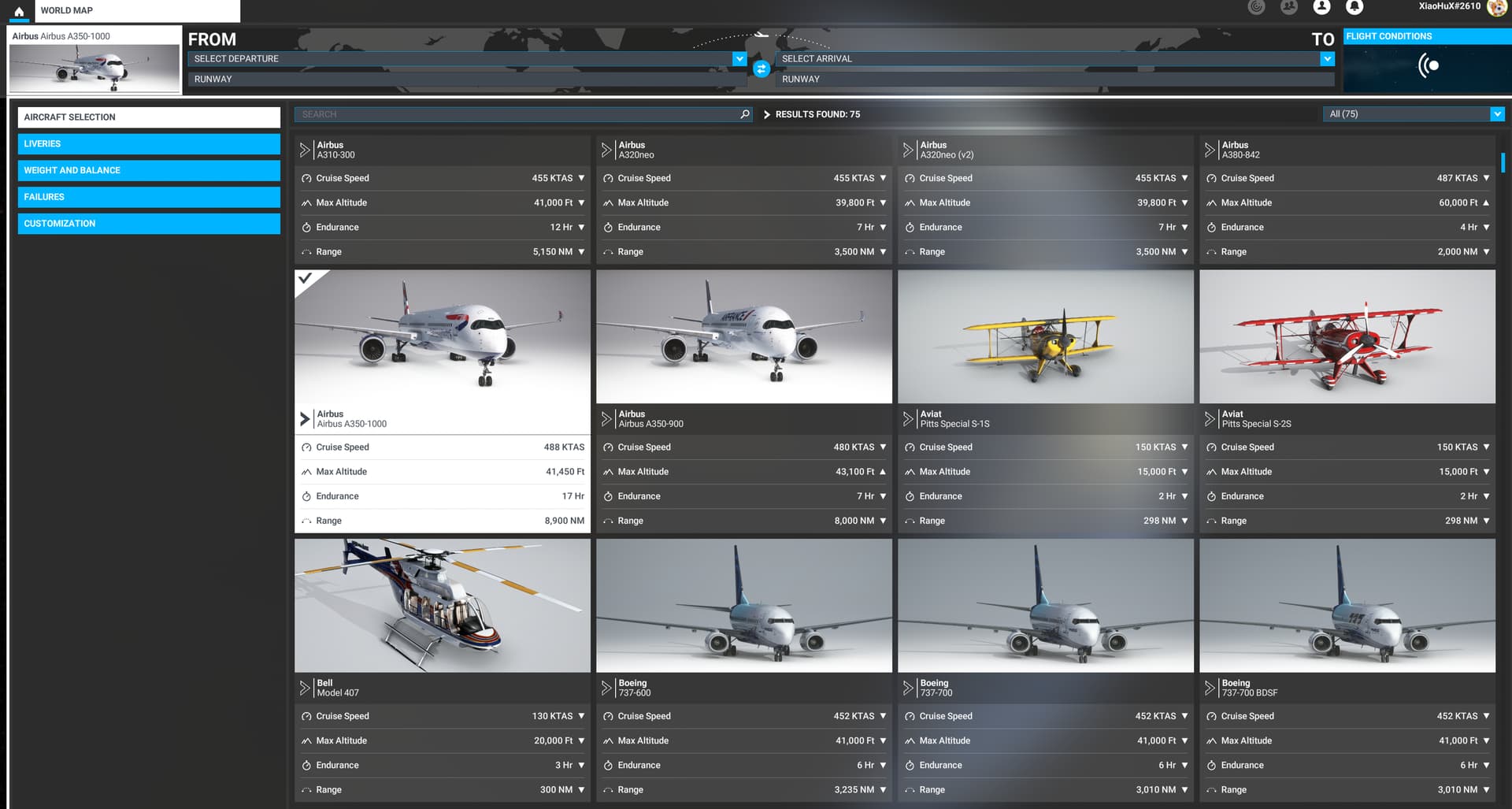Open the profile person icon
The image size is (1512, 809).
click(x=1321, y=7)
